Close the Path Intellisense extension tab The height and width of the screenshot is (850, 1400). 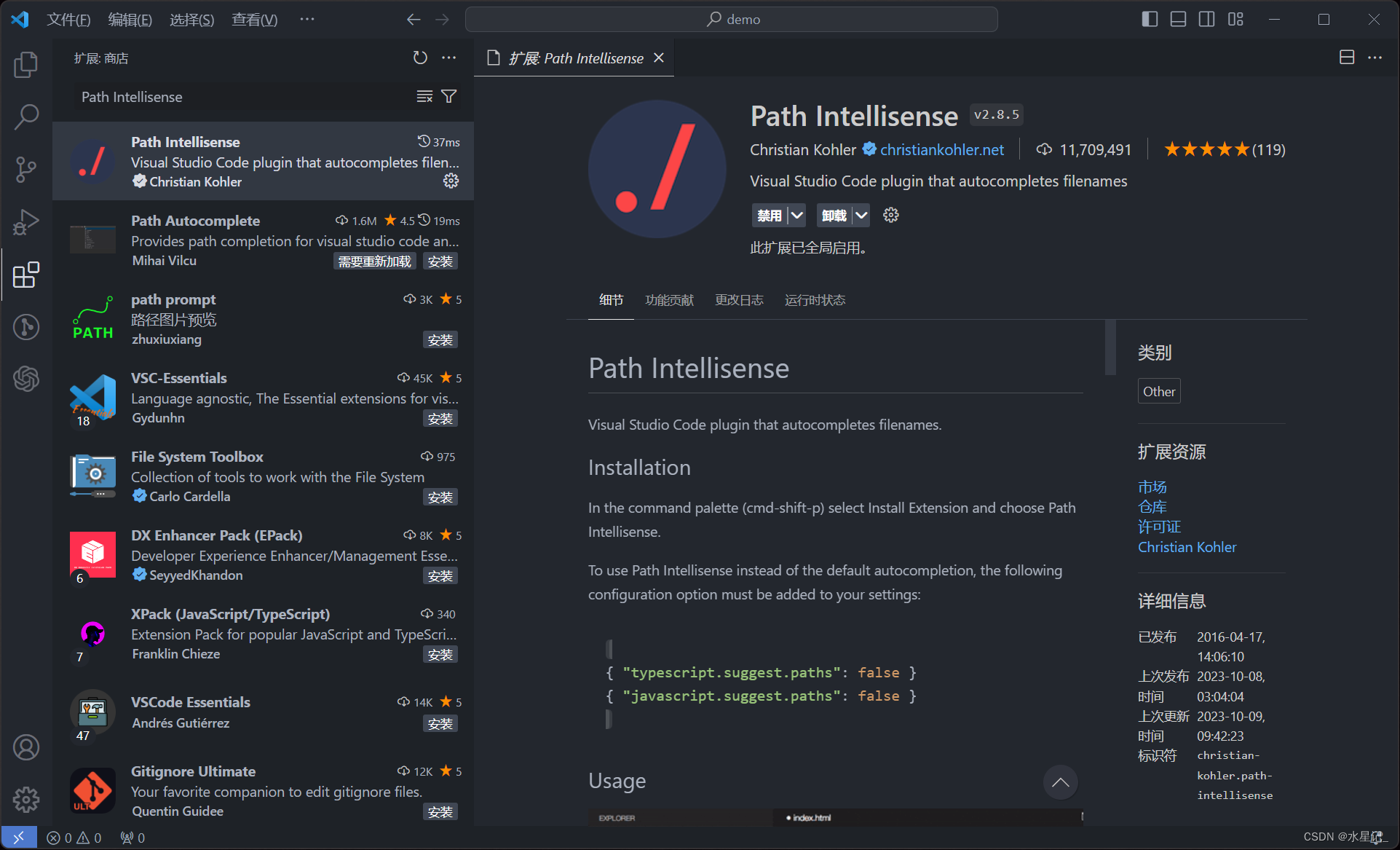659,58
